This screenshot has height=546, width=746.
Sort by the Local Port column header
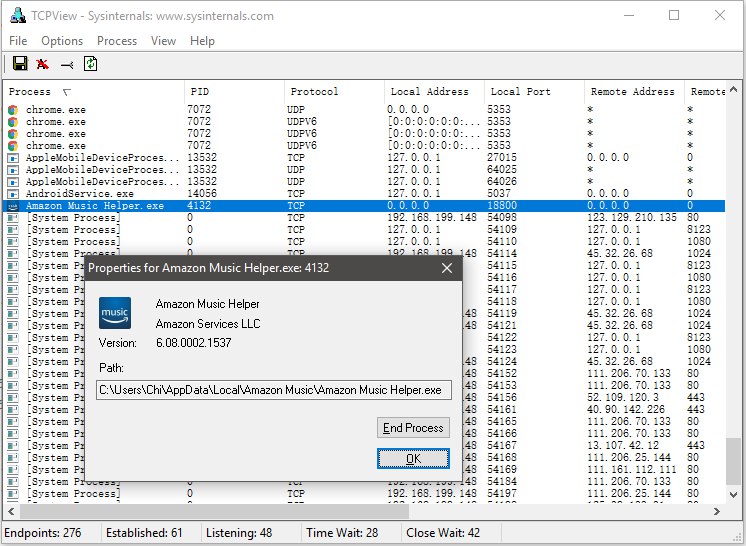(x=534, y=92)
